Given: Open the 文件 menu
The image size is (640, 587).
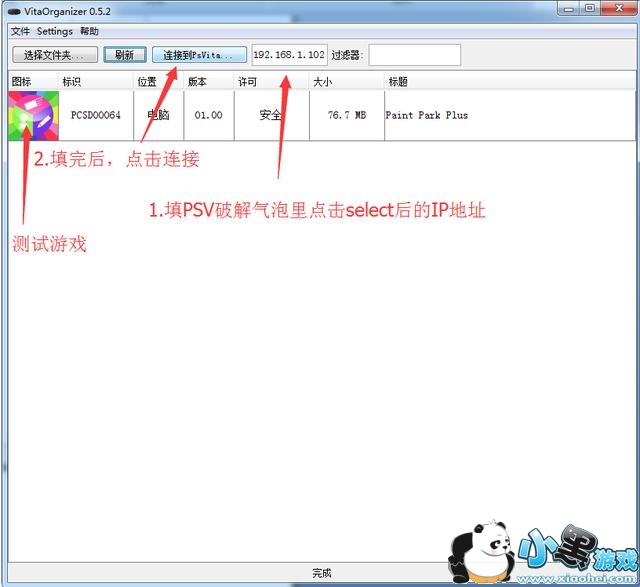Looking at the screenshot, I should tap(20, 31).
